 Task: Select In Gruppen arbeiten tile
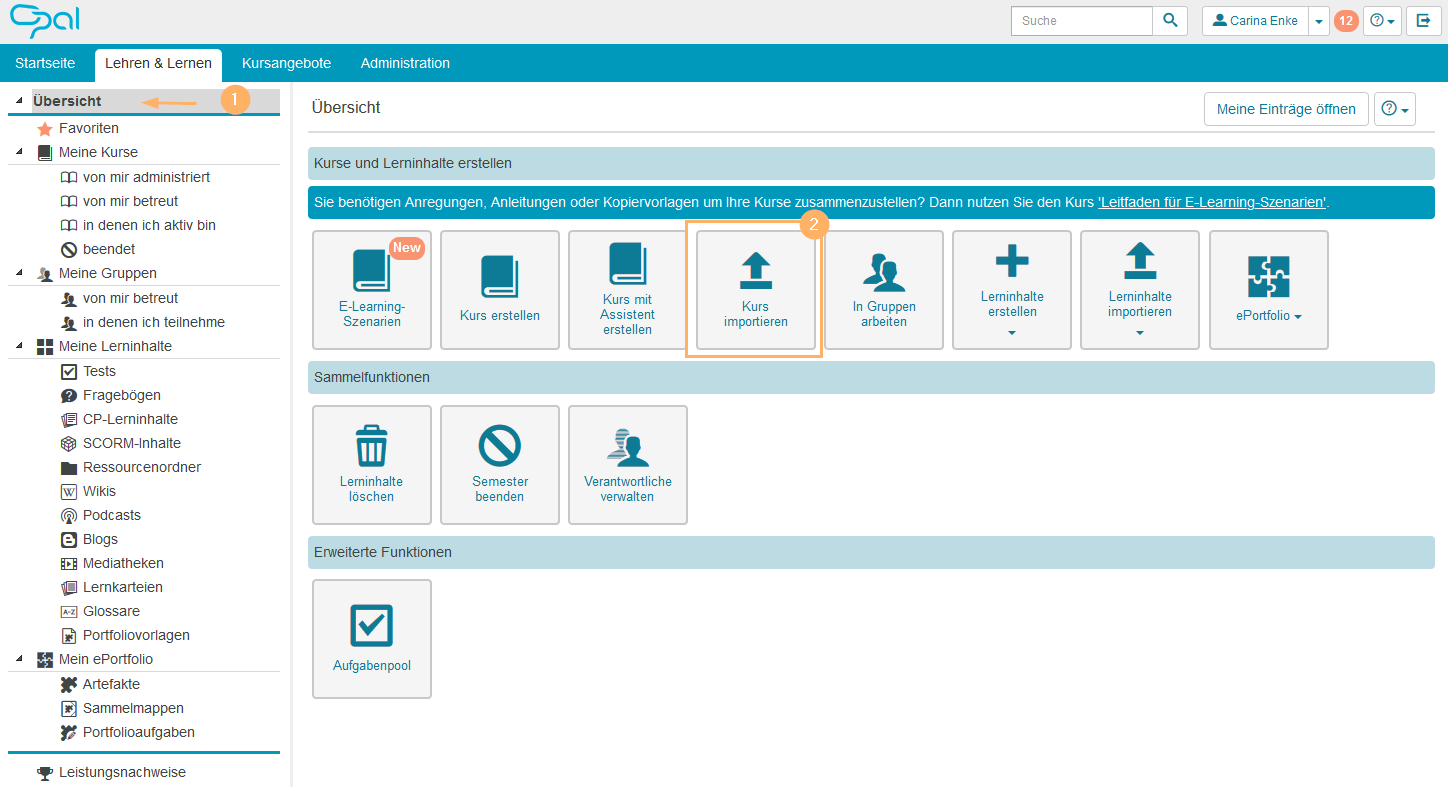pos(883,290)
